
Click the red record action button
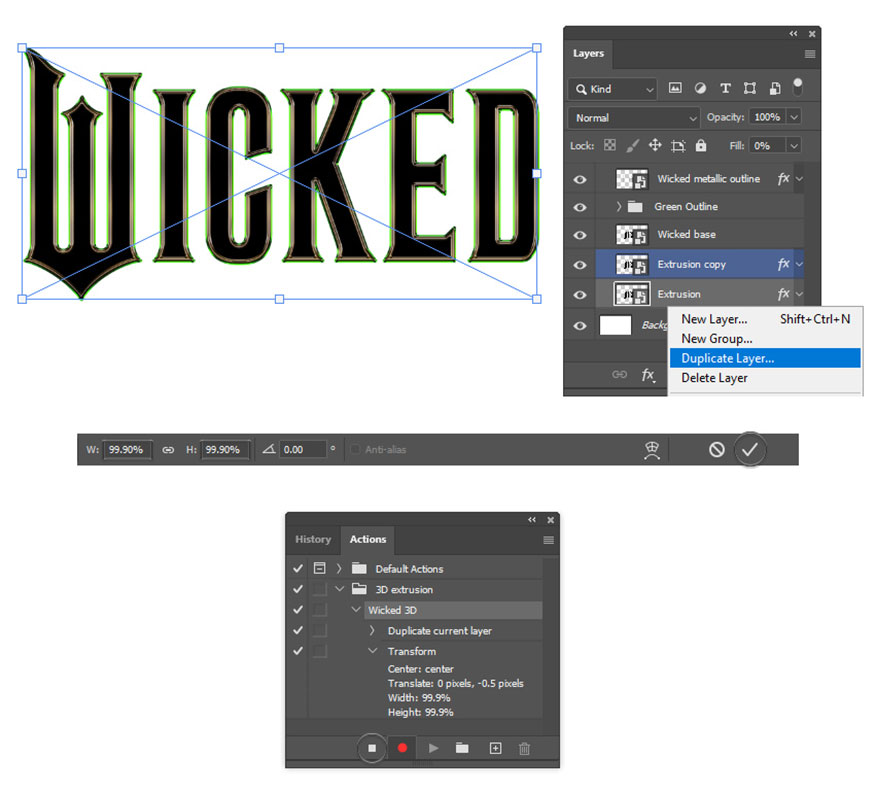click(x=402, y=748)
